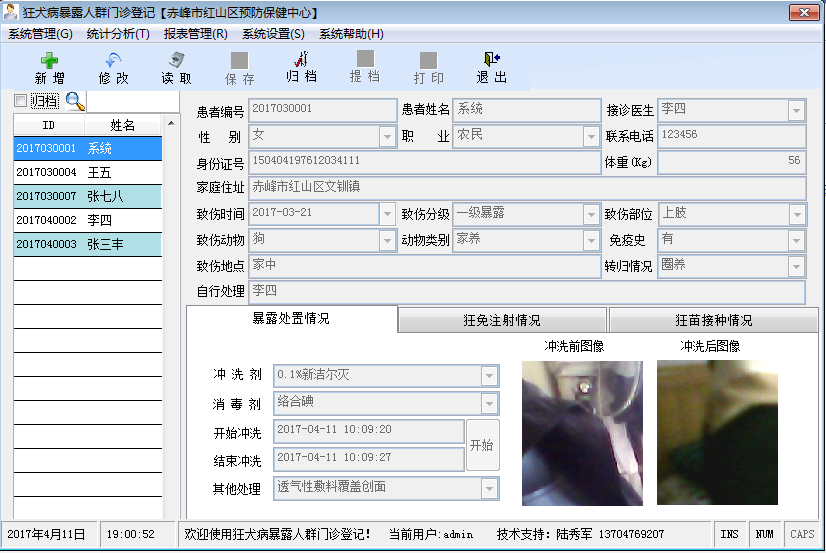
Task: Expand the 冲洗剂 dropdown list
Action: [489, 376]
